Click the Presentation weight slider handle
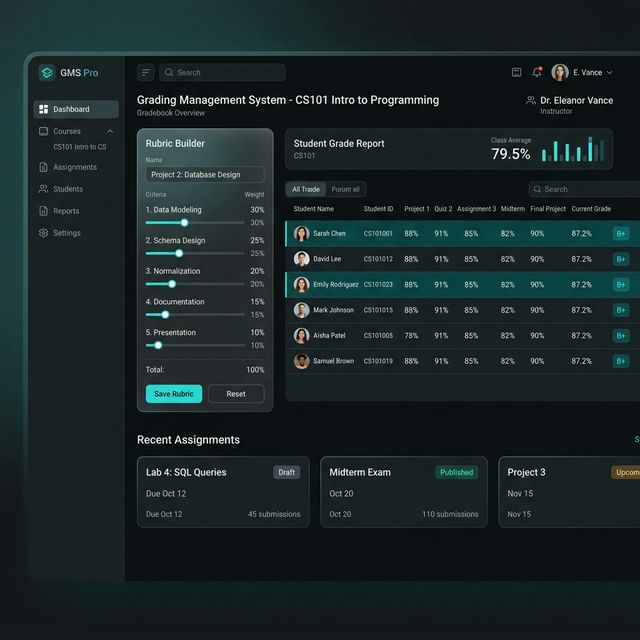The height and width of the screenshot is (640, 640). coord(158,345)
